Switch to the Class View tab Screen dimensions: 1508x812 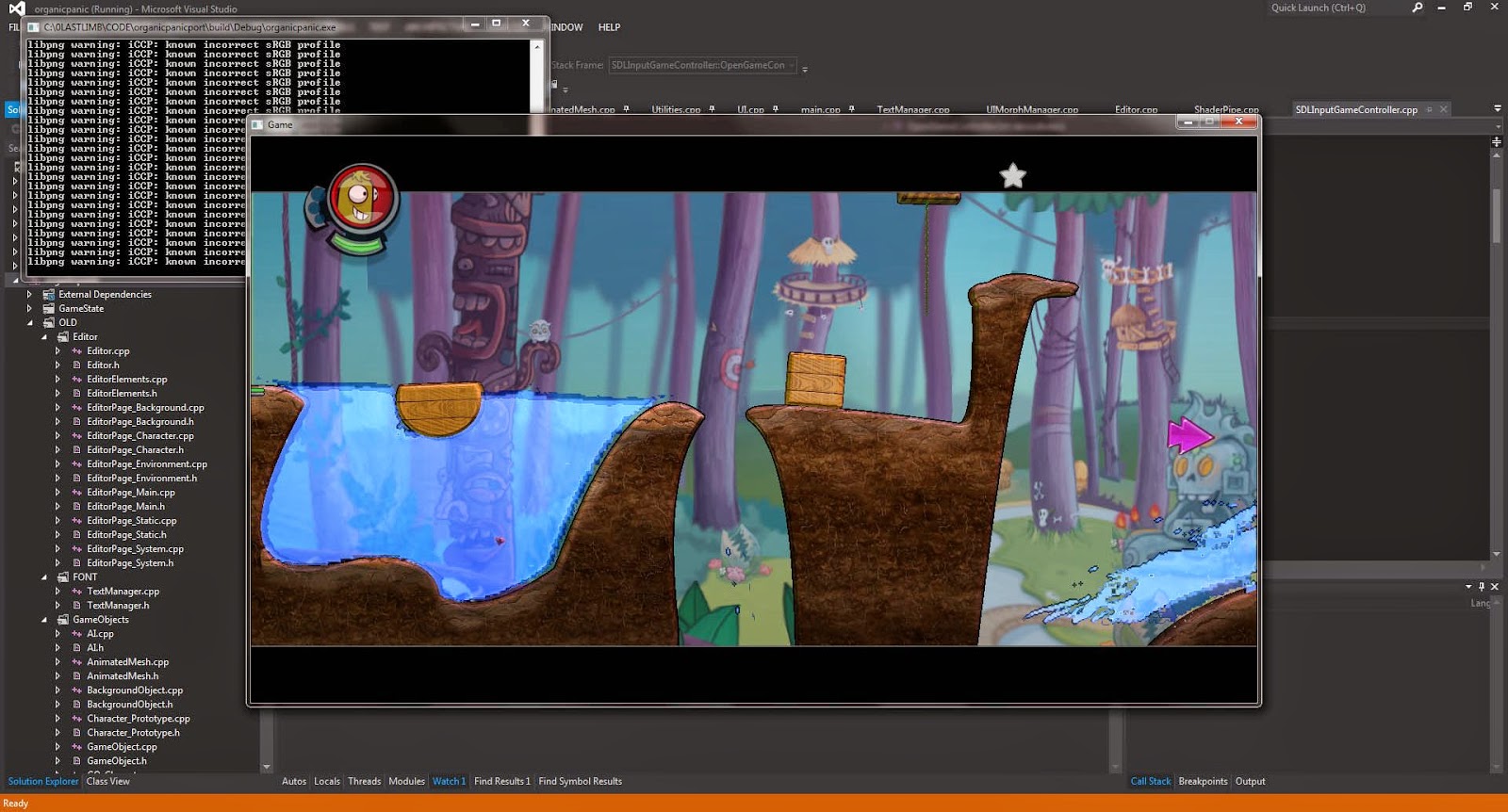[x=107, y=781]
